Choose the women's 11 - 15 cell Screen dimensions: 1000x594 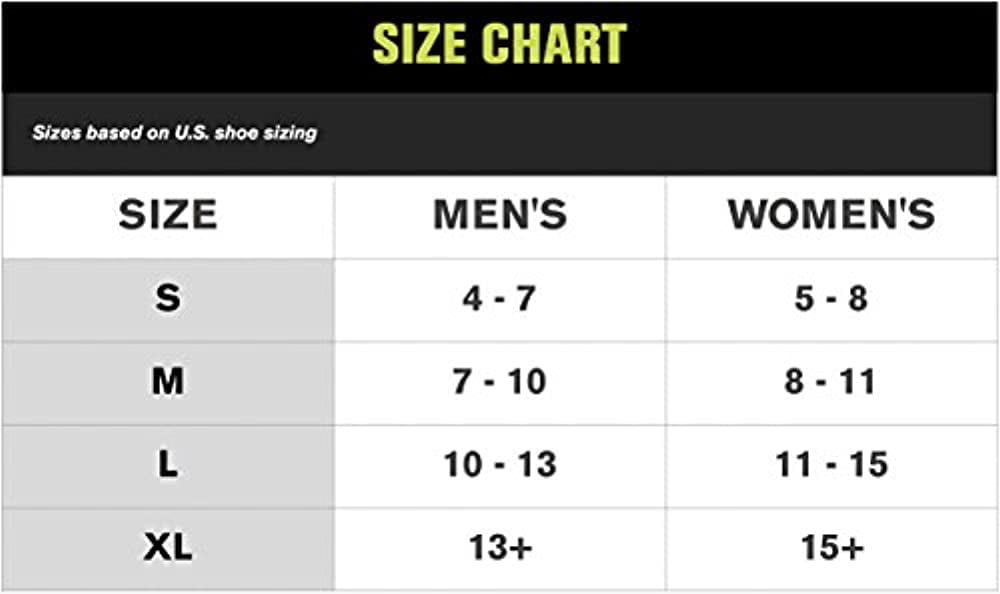[831, 464]
